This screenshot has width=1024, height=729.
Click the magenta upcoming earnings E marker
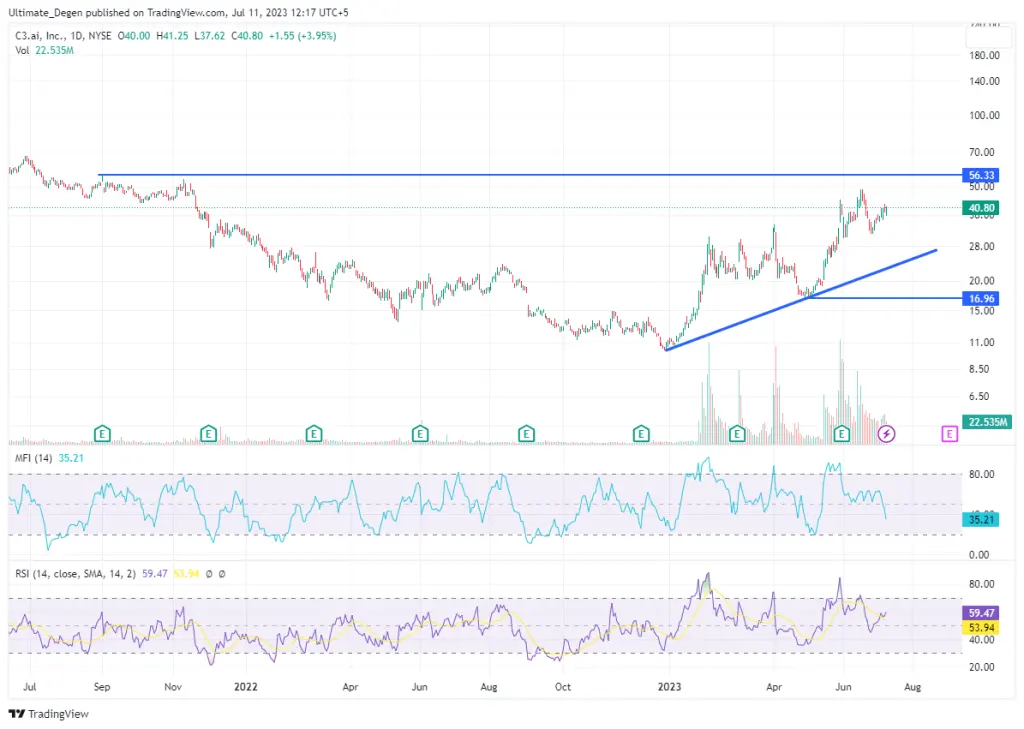click(950, 434)
